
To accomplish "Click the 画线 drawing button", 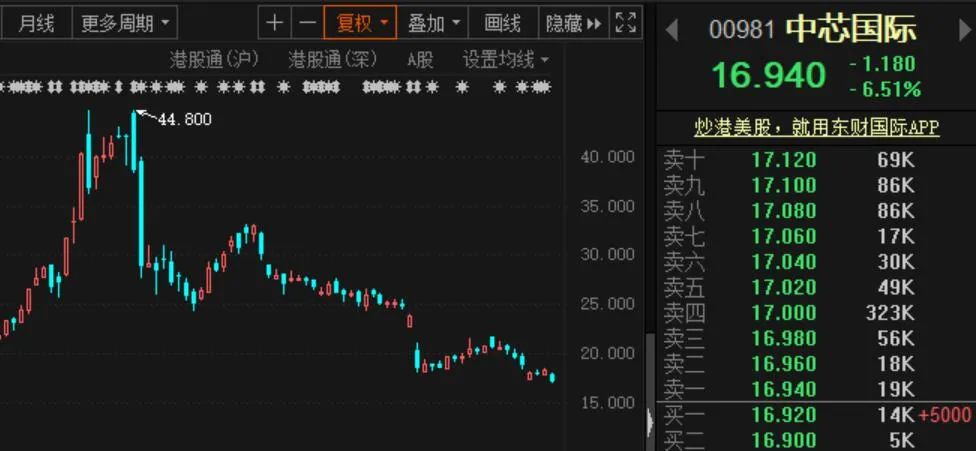I will tap(503, 24).
